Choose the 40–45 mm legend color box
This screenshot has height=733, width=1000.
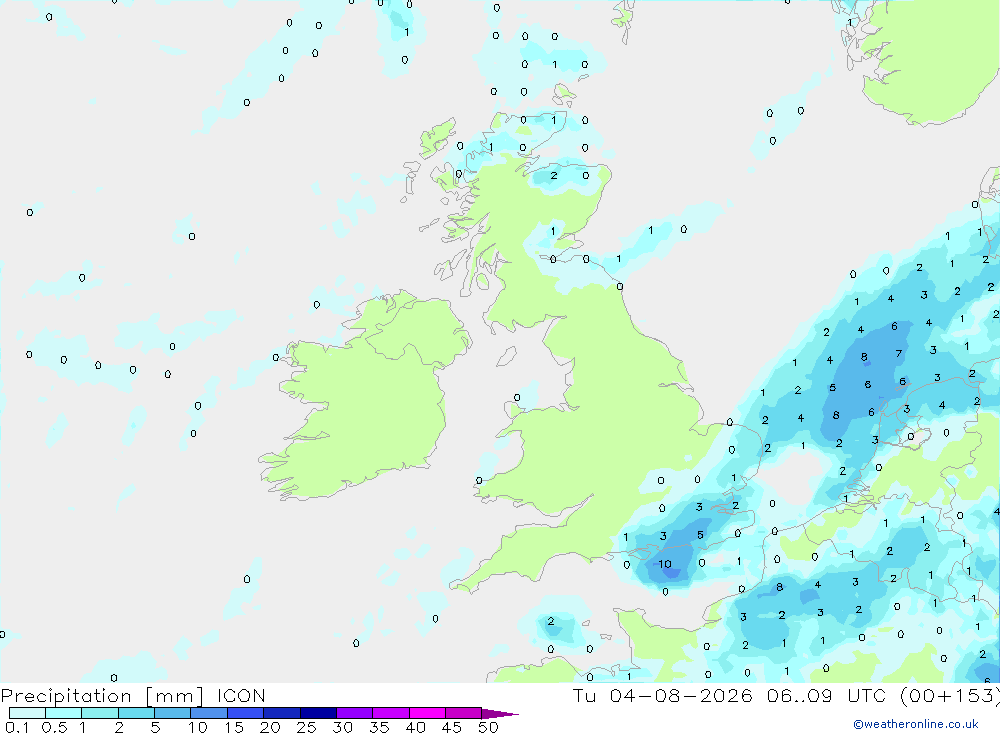click(427, 713)
